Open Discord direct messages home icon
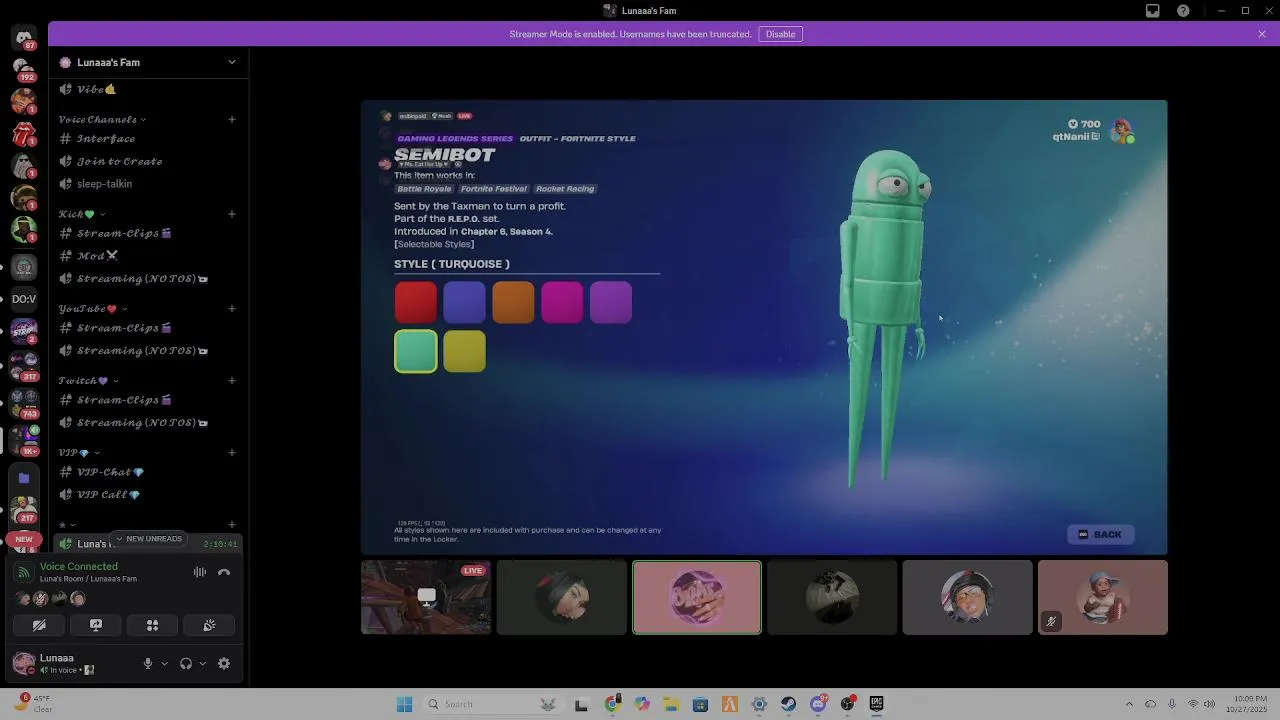The height and width of the screenshot is (720, 1280). click(24, 38)
